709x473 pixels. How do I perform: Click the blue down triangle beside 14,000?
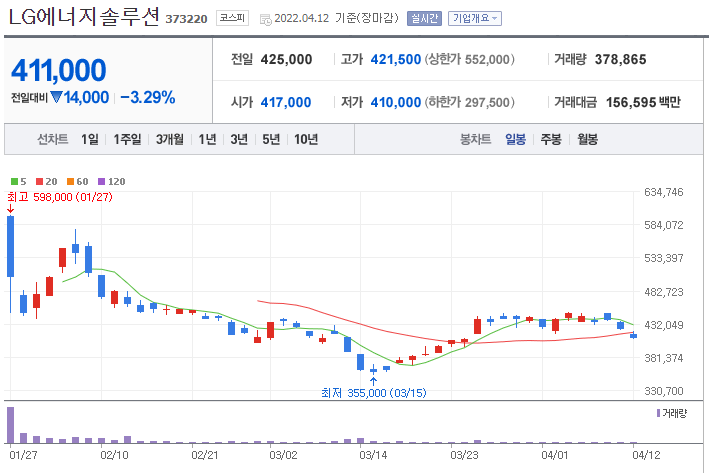(x=56, y=97)
